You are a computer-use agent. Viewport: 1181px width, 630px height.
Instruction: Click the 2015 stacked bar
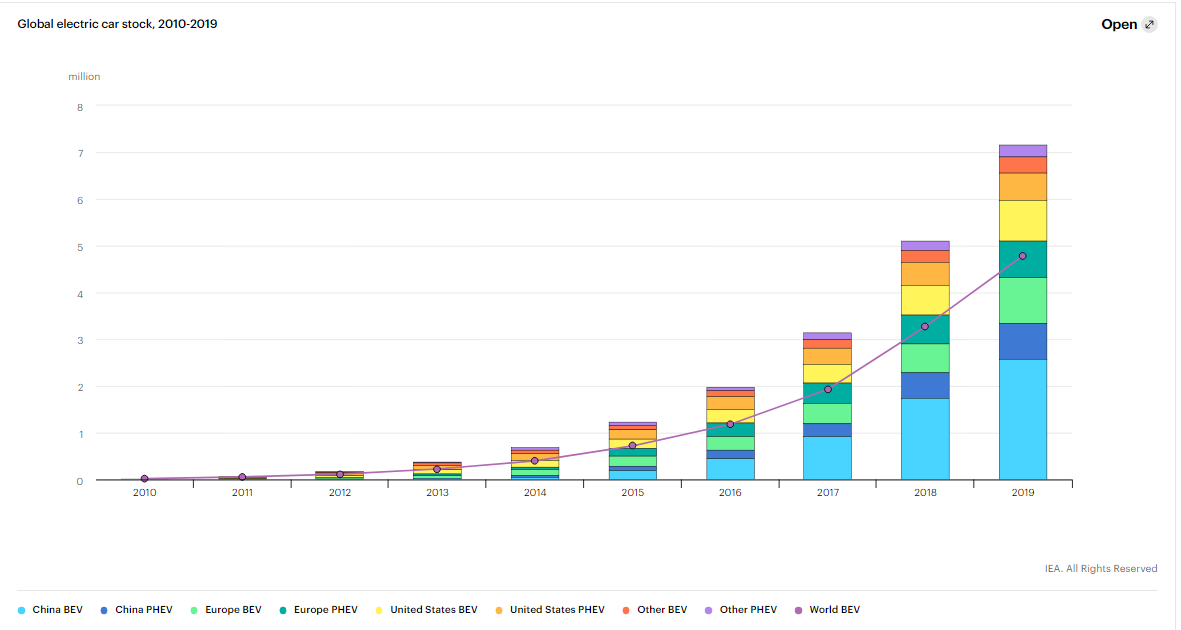[633, 451]
